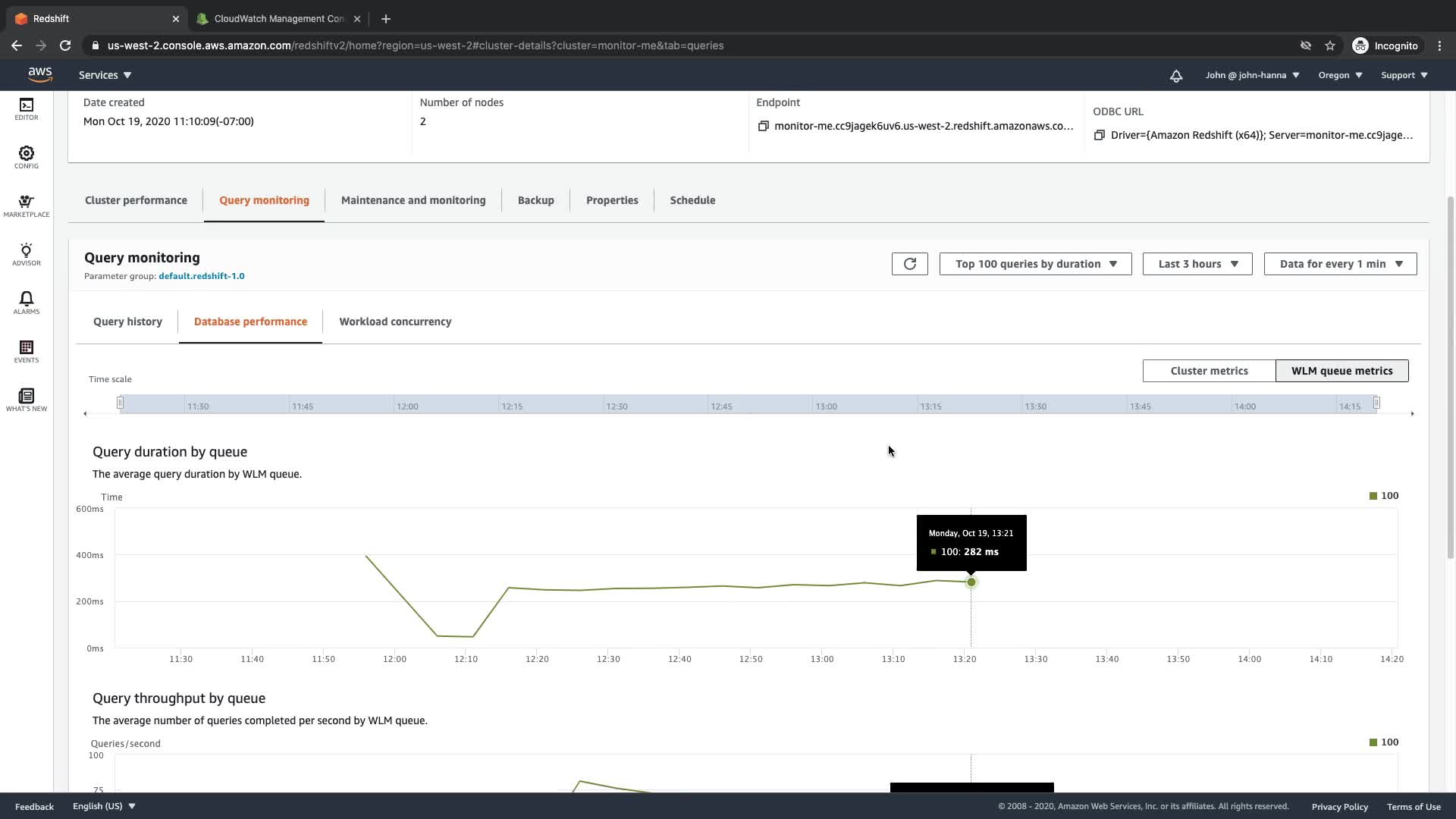Image resolution: width=1456 pixels, height=819 pixels.
Task: Open the What's New sidebar icon
Action: coord(26,400)
